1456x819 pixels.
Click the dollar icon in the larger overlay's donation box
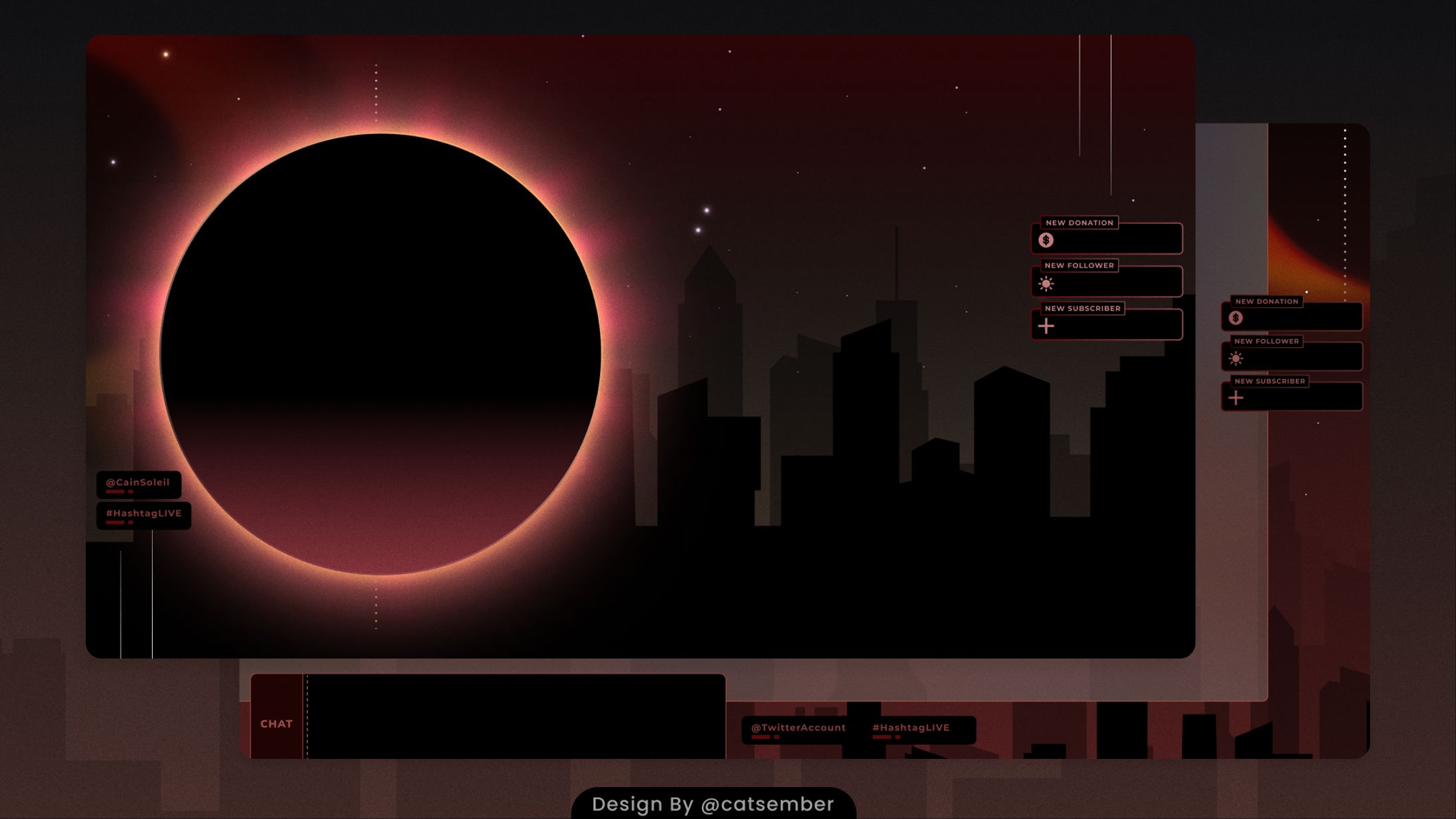[x=1045, y=241]
